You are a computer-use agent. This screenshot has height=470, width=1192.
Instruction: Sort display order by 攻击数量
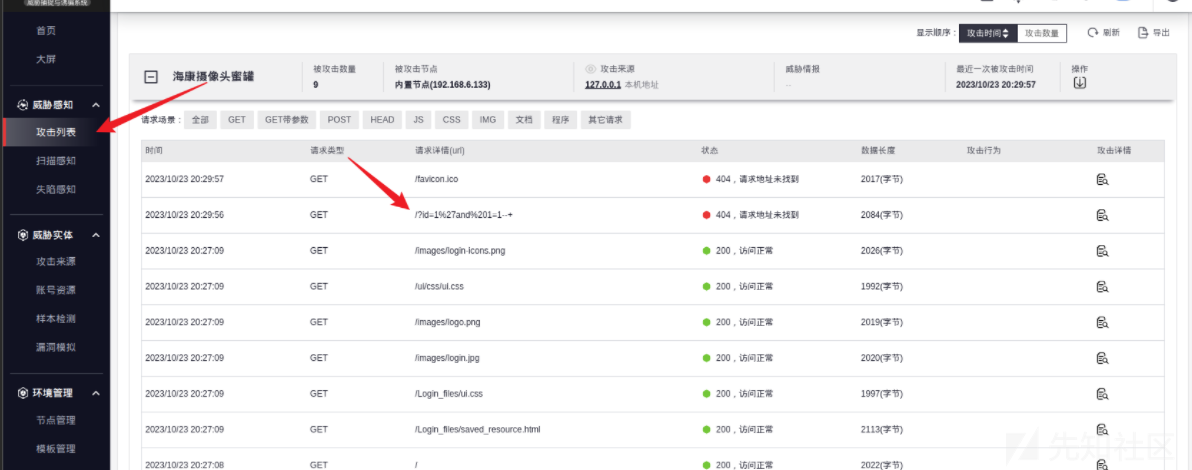pyautogui.click(x=1041, y=33)
